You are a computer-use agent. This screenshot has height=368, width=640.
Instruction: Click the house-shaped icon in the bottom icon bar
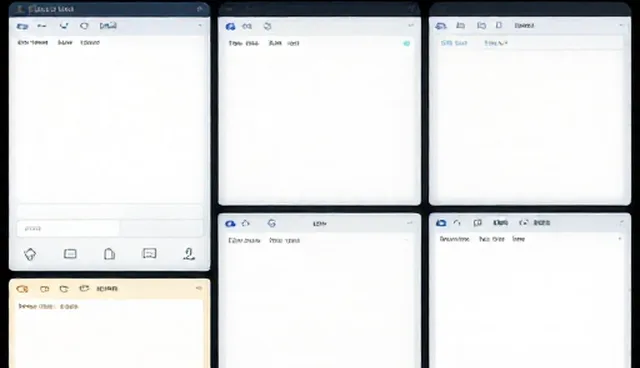click(30, 254)
